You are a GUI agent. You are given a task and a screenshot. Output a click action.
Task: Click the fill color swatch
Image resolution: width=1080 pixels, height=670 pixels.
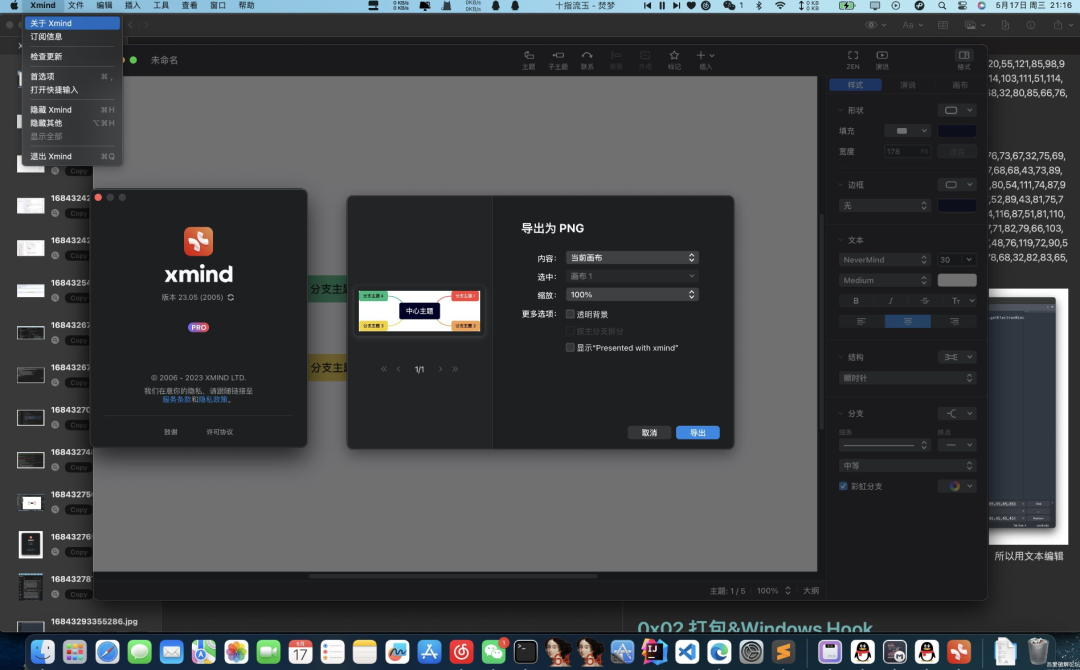pyautogui.click(x=957, y=131)
